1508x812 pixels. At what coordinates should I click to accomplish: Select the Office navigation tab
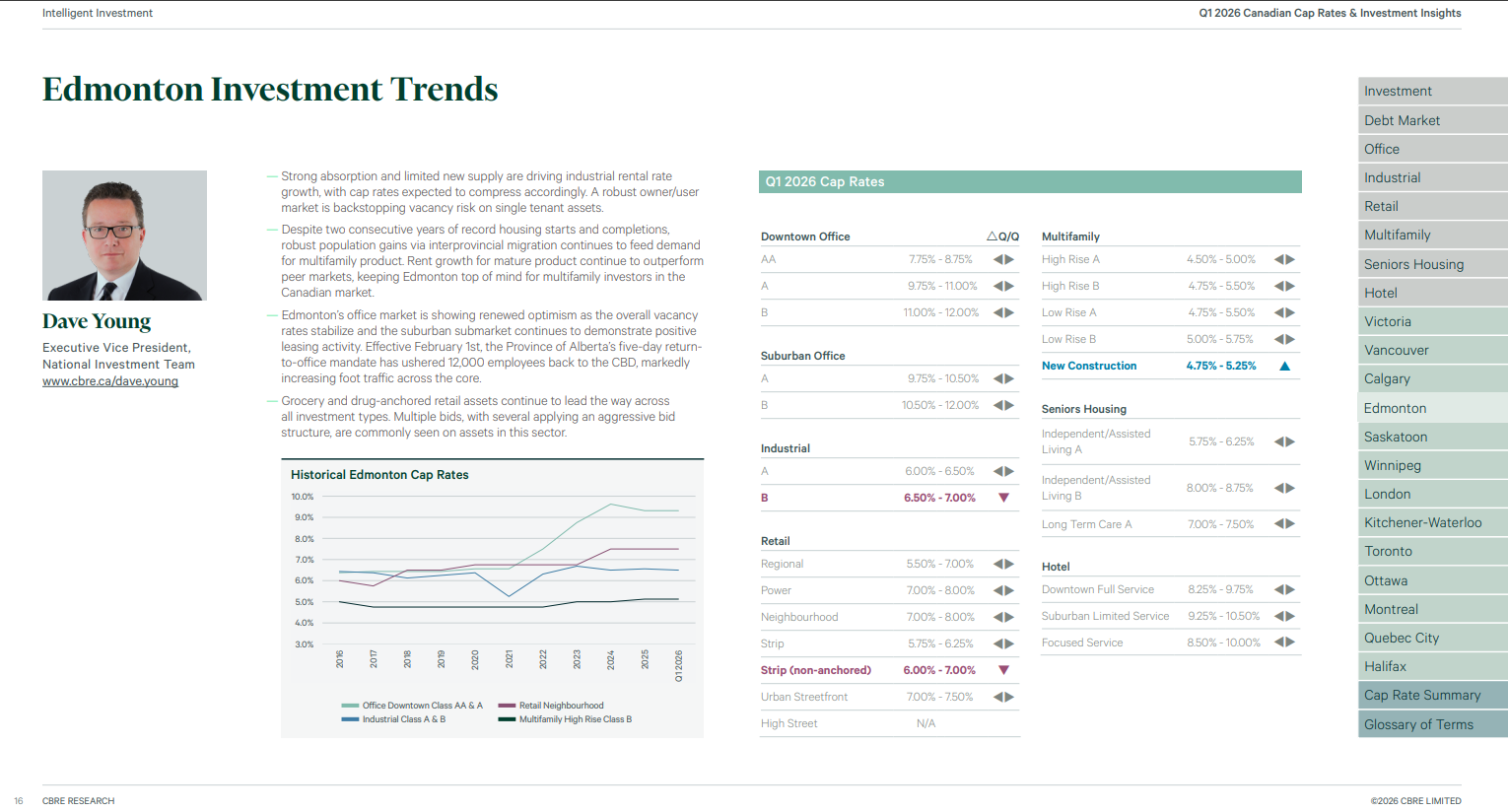1433,149
